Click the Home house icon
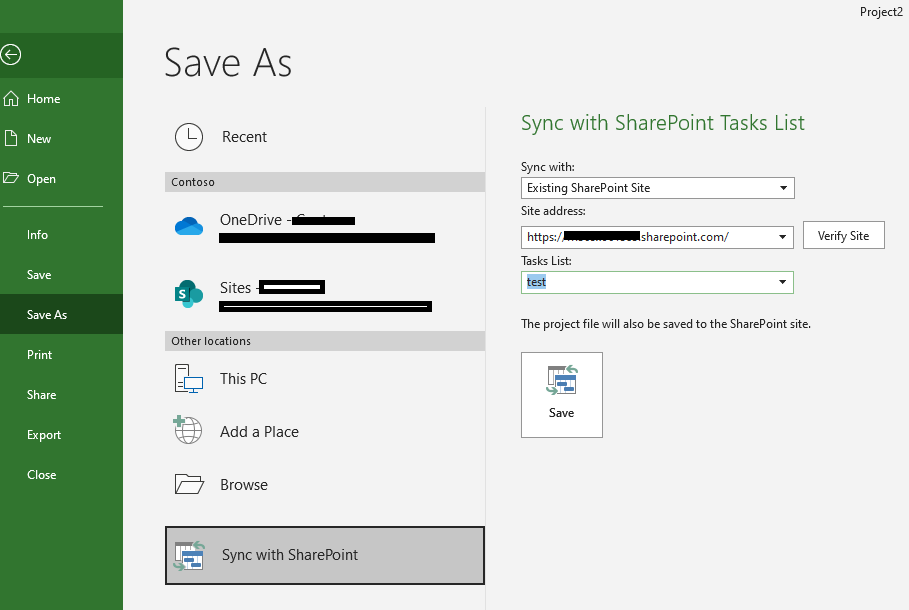Image resolution: width=909 pixels, height=610 pixels. tap(11, 99)
